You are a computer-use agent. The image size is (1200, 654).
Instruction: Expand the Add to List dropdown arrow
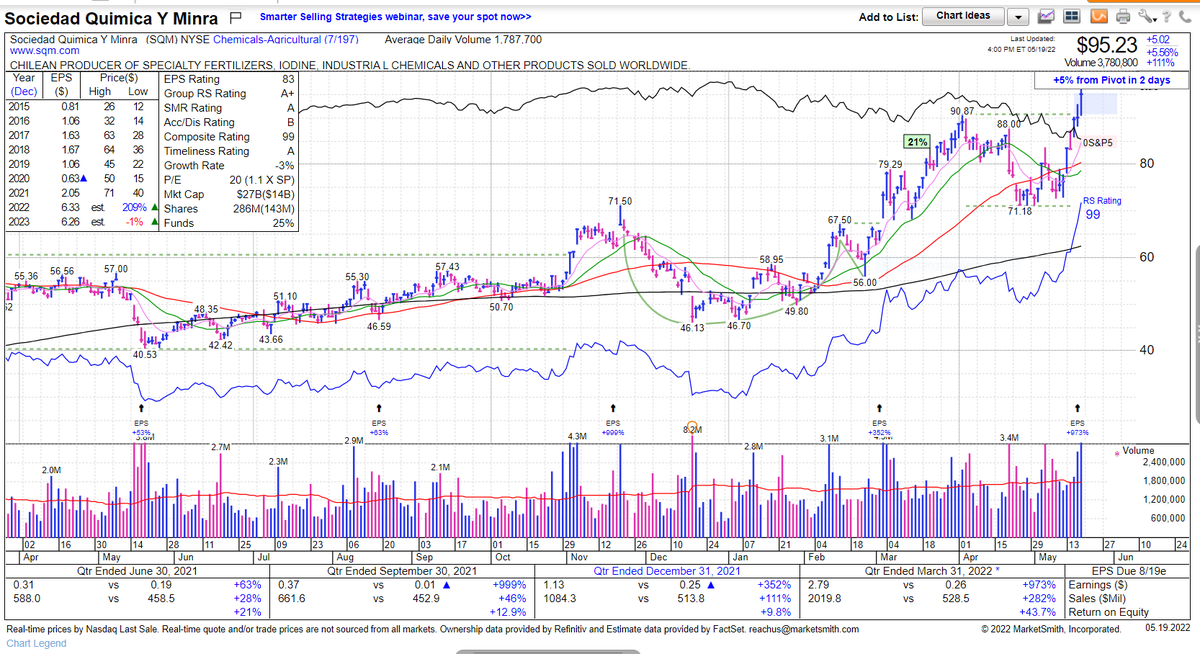click(1017, 17)
